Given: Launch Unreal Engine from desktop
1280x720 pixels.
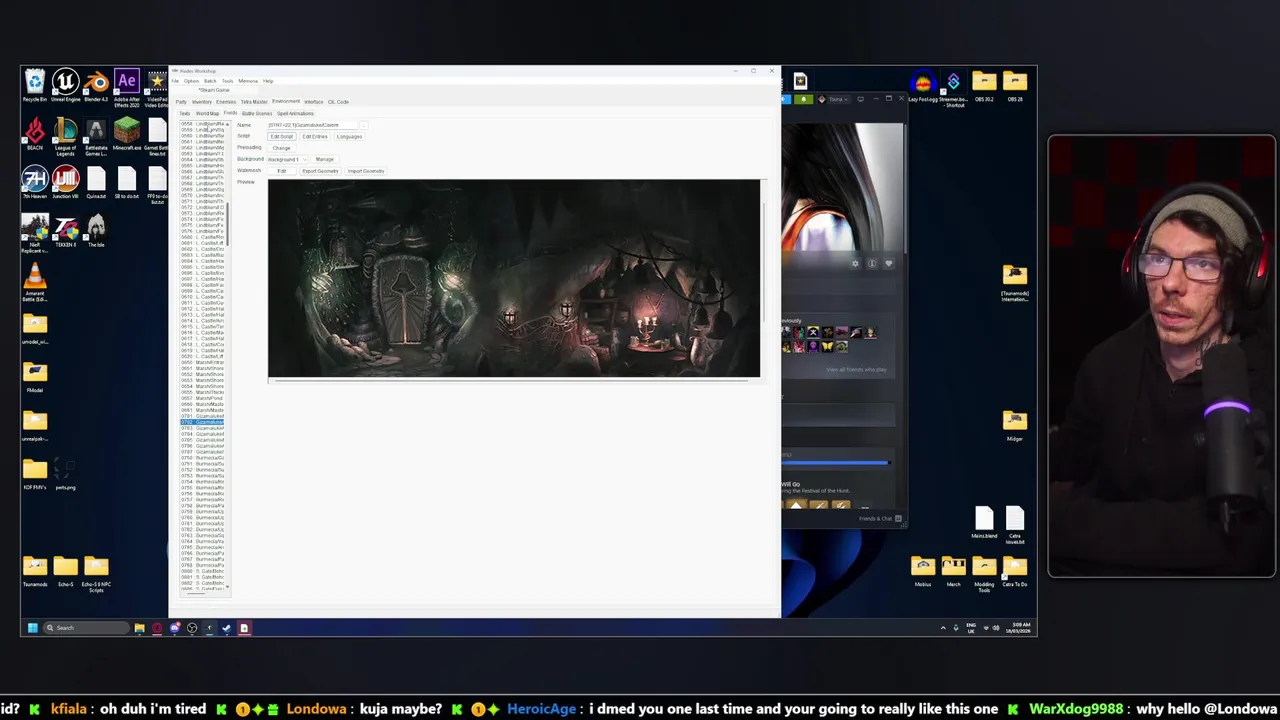Looking at the screenshot, I should pos(65,84).
